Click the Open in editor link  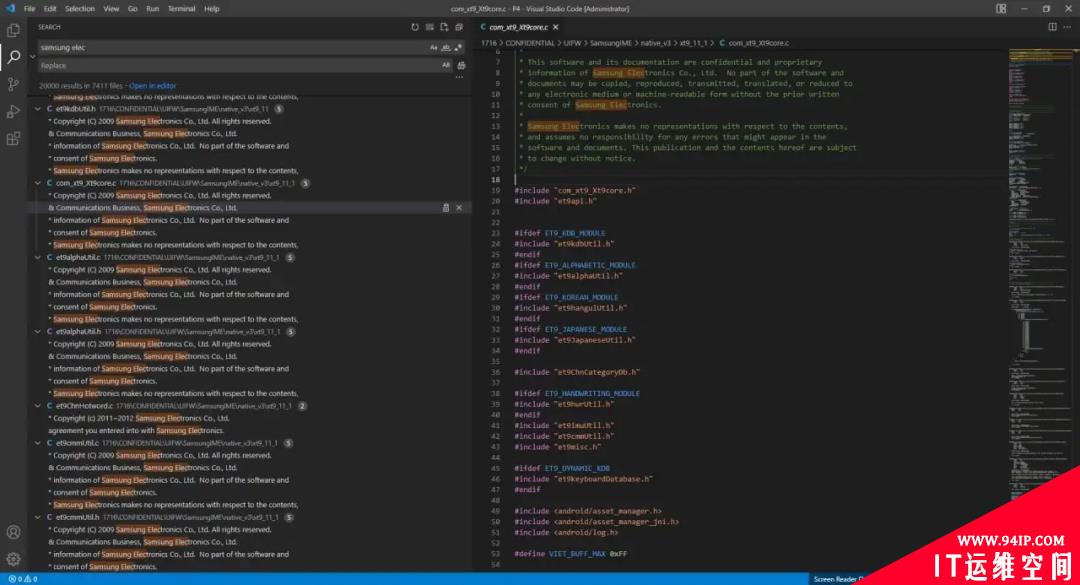(152, 86)
